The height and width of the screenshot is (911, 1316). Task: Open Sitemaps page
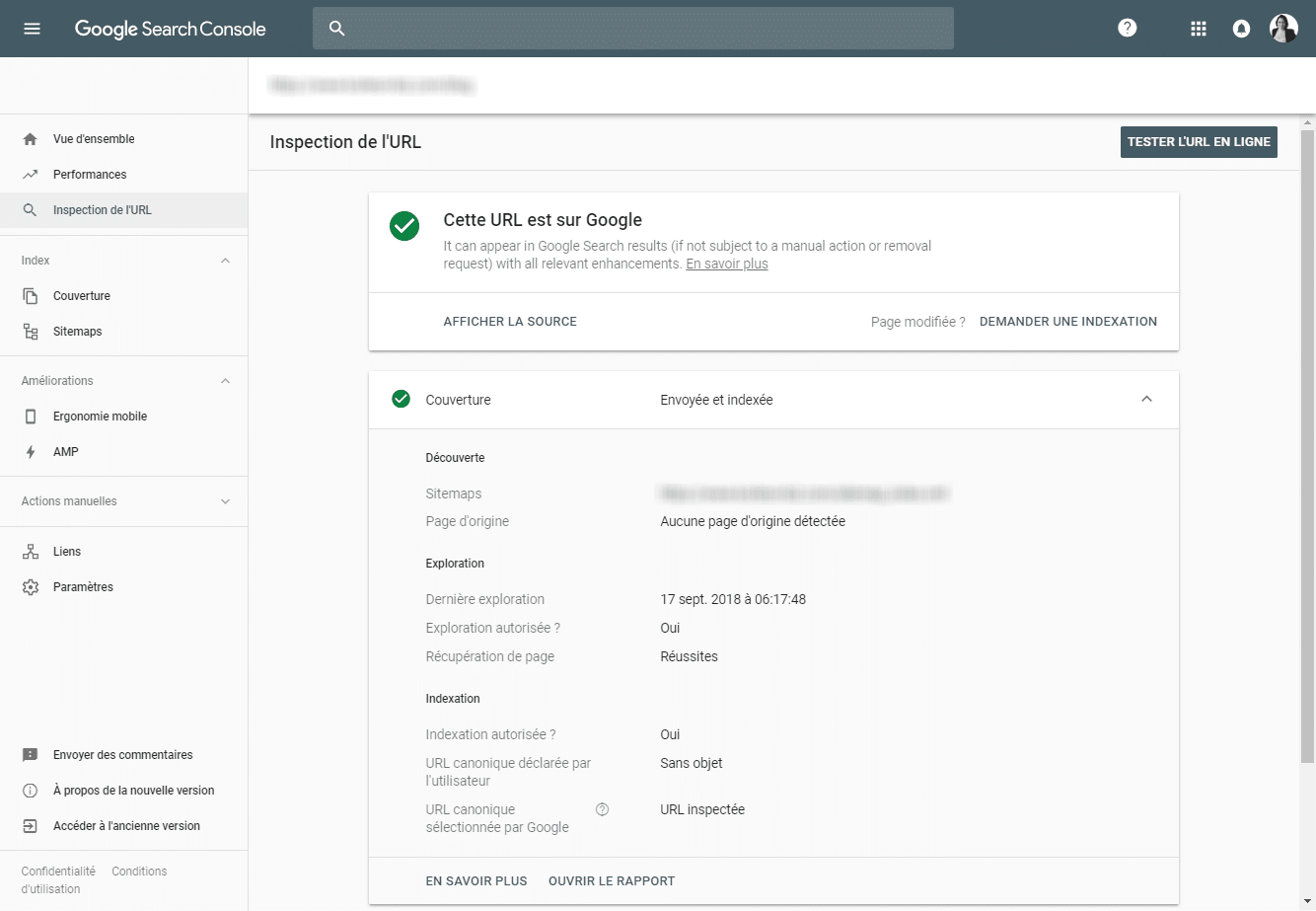[x=78, y=332]
